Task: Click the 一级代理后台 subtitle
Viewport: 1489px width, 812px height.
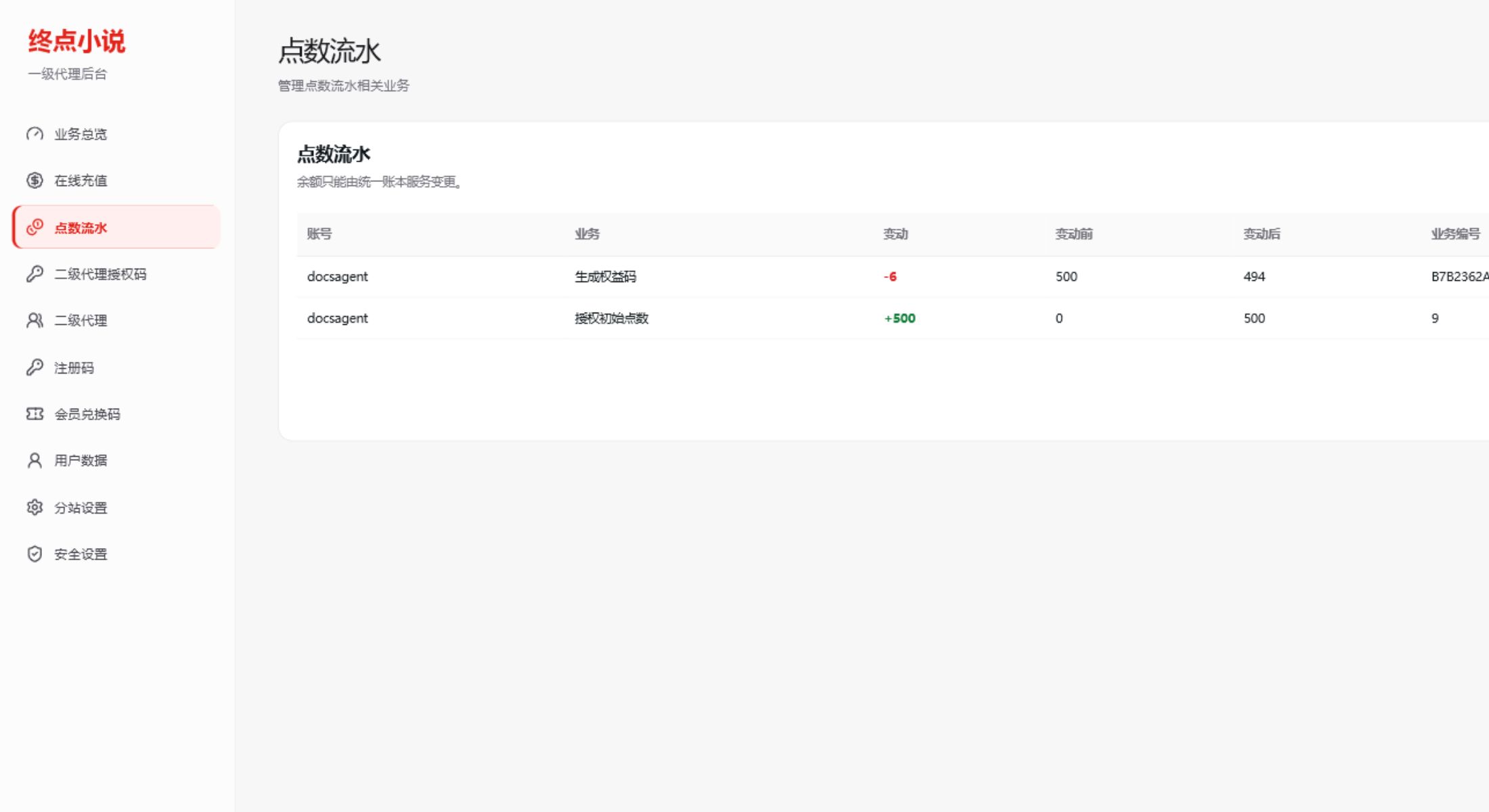Action: coord(68,74)
